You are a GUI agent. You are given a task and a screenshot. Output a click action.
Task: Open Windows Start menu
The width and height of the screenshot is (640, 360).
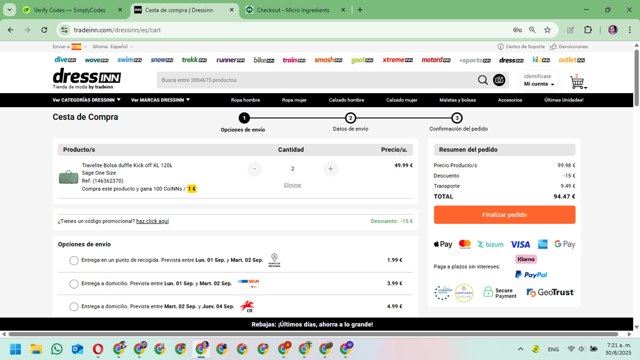16,349
